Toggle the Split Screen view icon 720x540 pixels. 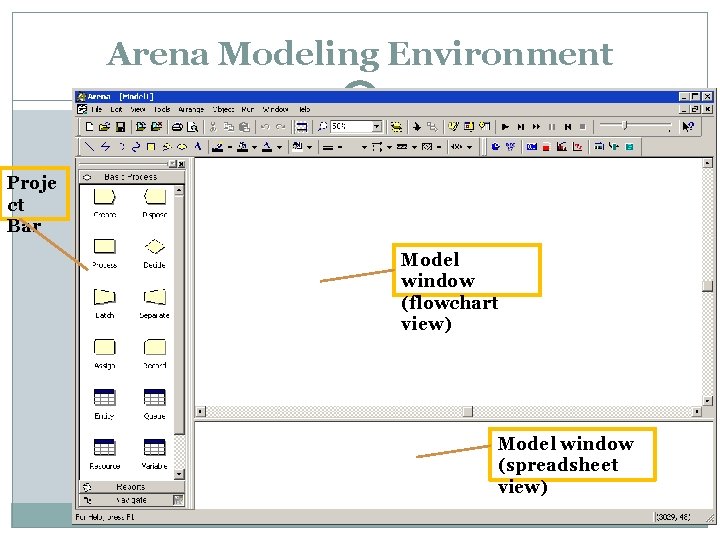(301, 127)
